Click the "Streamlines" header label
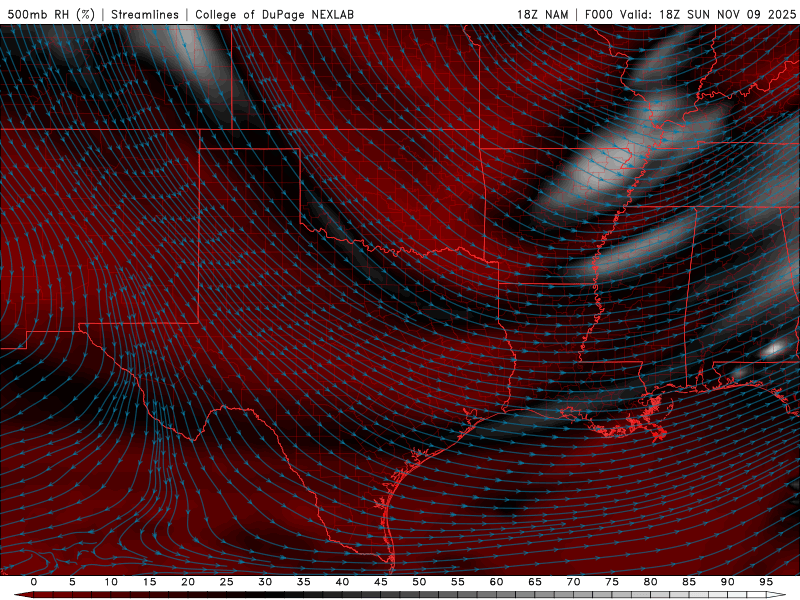Screen dimensions: 800x600 (145, 14)
